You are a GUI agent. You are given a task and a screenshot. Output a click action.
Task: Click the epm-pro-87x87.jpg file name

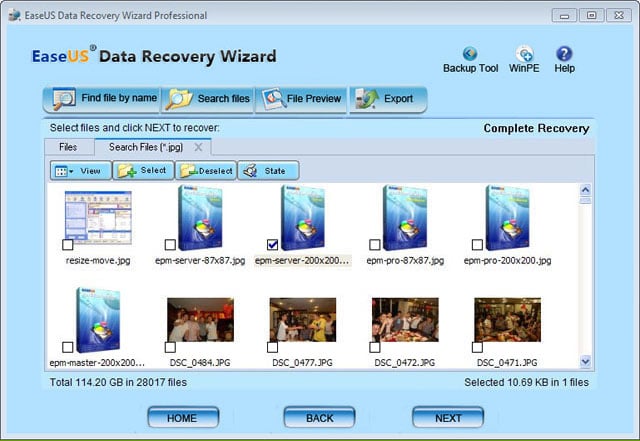405,261
